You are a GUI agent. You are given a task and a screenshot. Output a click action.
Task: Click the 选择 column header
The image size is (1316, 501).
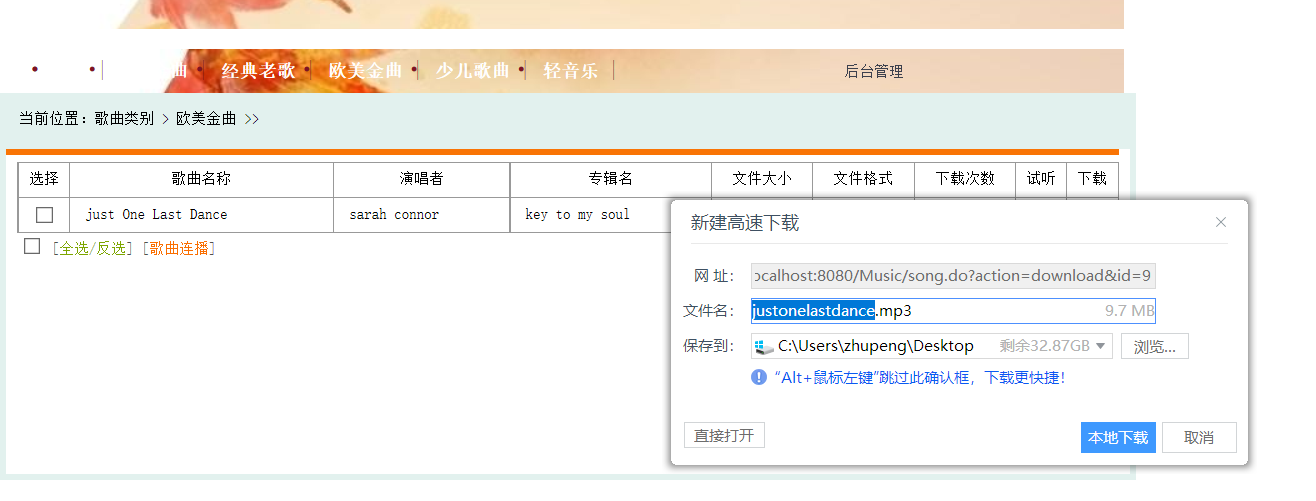click(x=44, y=179)
